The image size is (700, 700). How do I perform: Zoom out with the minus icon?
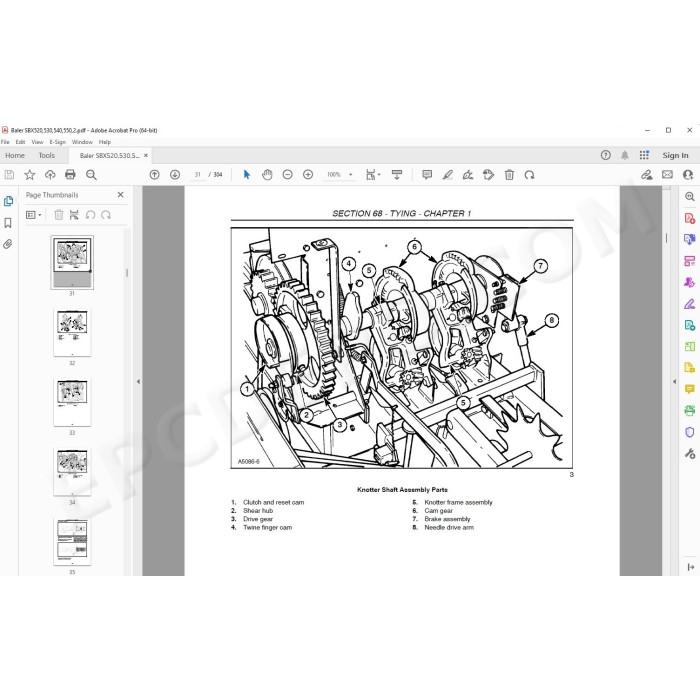pyautogui.click(x=288, y=175)
